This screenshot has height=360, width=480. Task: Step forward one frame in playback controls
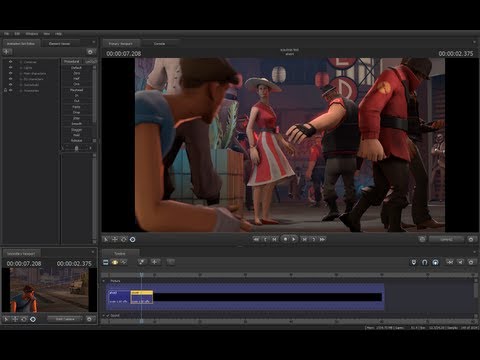pos(304,239)
